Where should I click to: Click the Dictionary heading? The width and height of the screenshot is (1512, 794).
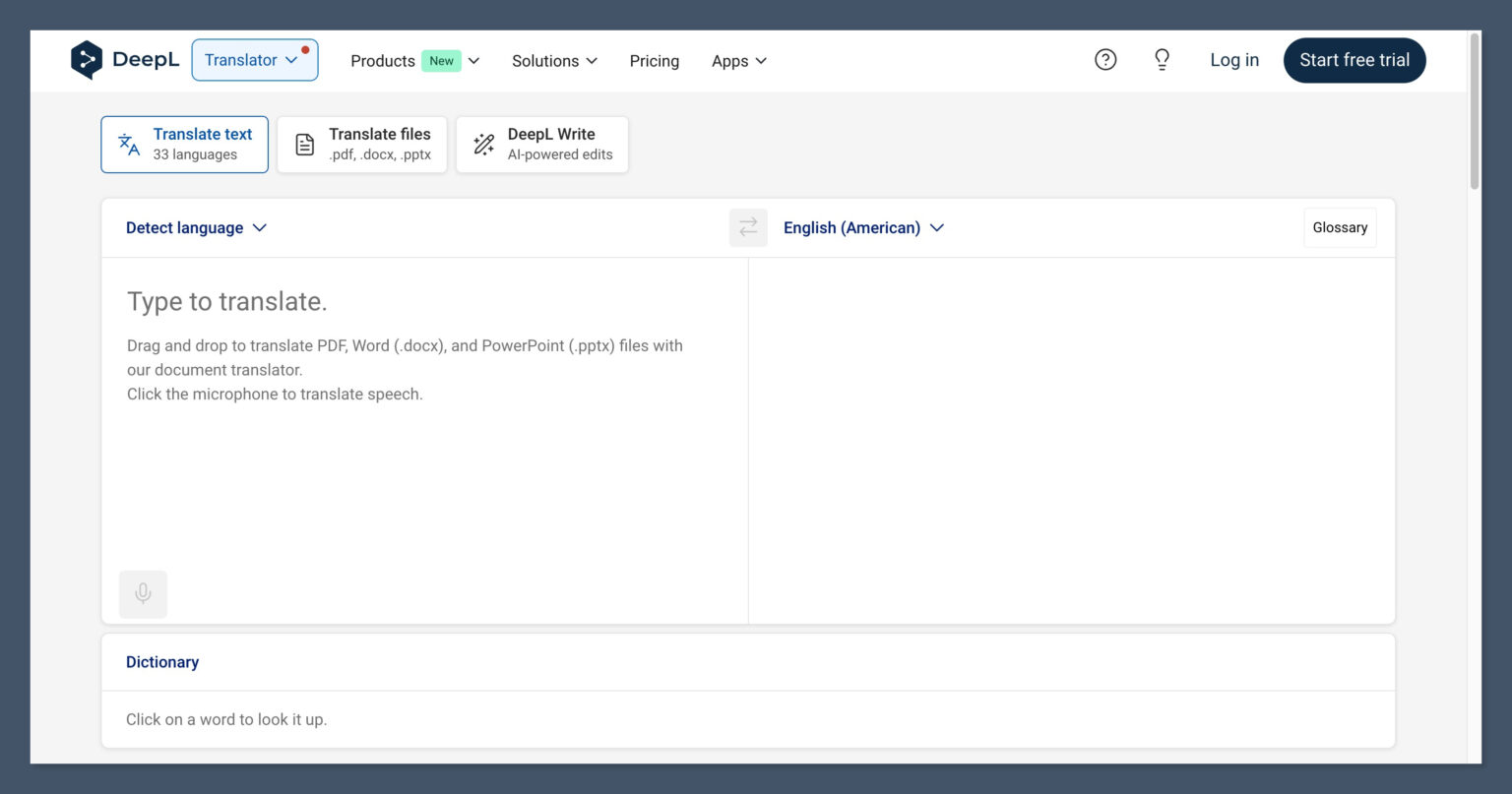click(x=162, y=662)
